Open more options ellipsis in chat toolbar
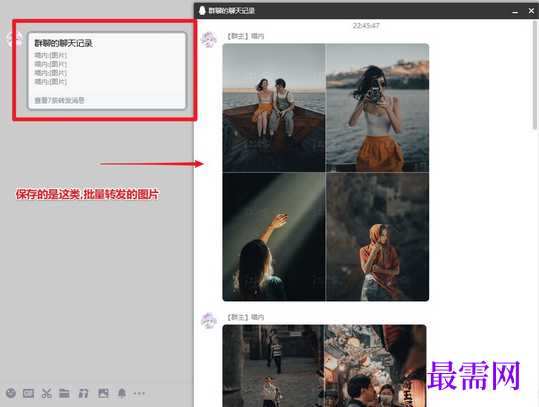 (x=139, y=393)
